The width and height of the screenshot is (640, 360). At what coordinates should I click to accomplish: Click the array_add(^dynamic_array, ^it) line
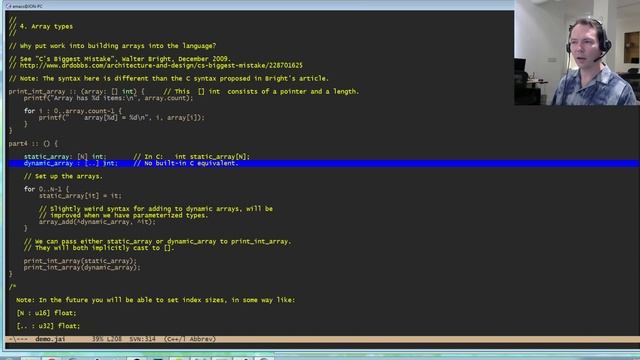97,222
